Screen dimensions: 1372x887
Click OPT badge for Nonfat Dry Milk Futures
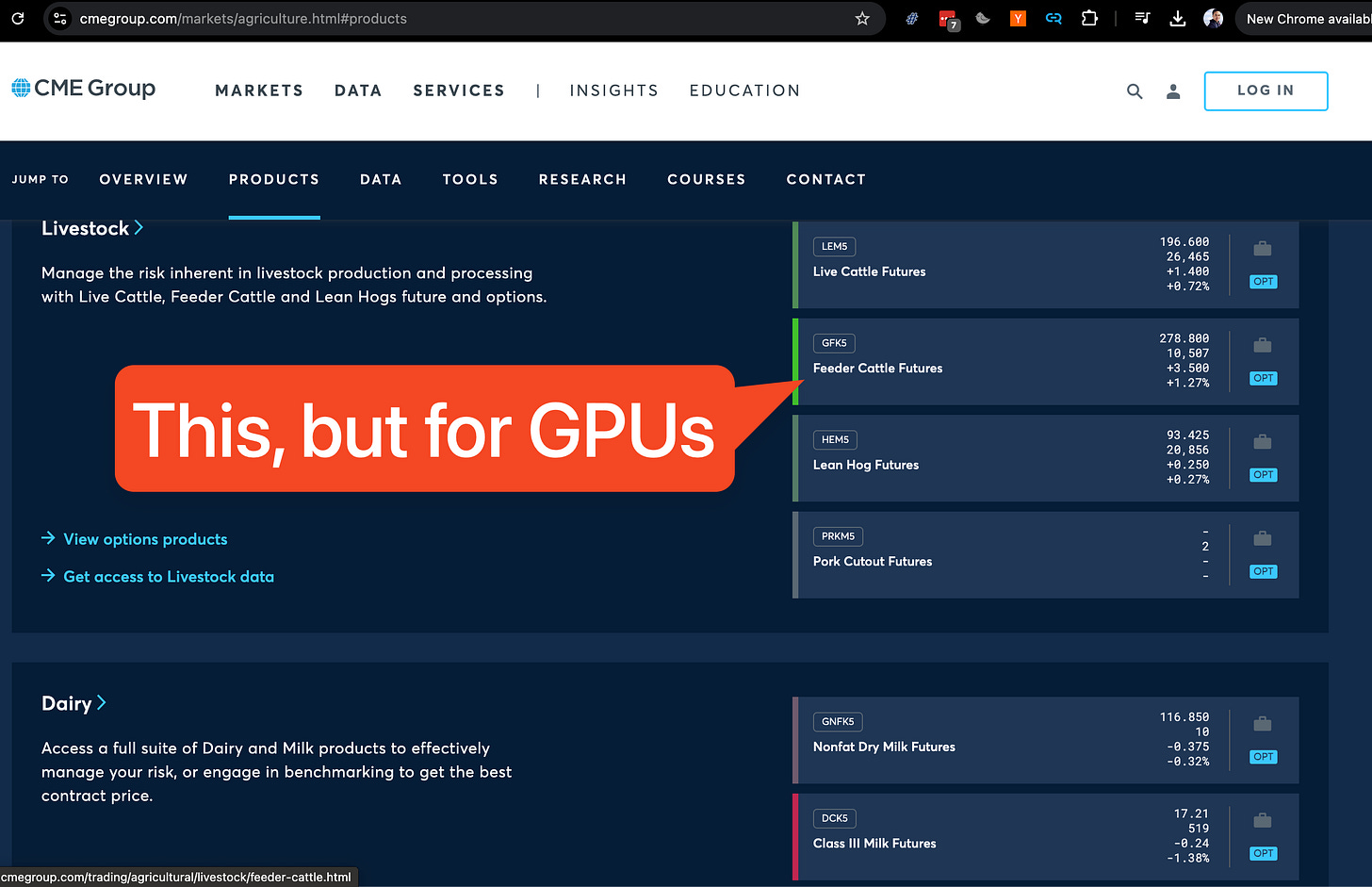coord(1264,757)
